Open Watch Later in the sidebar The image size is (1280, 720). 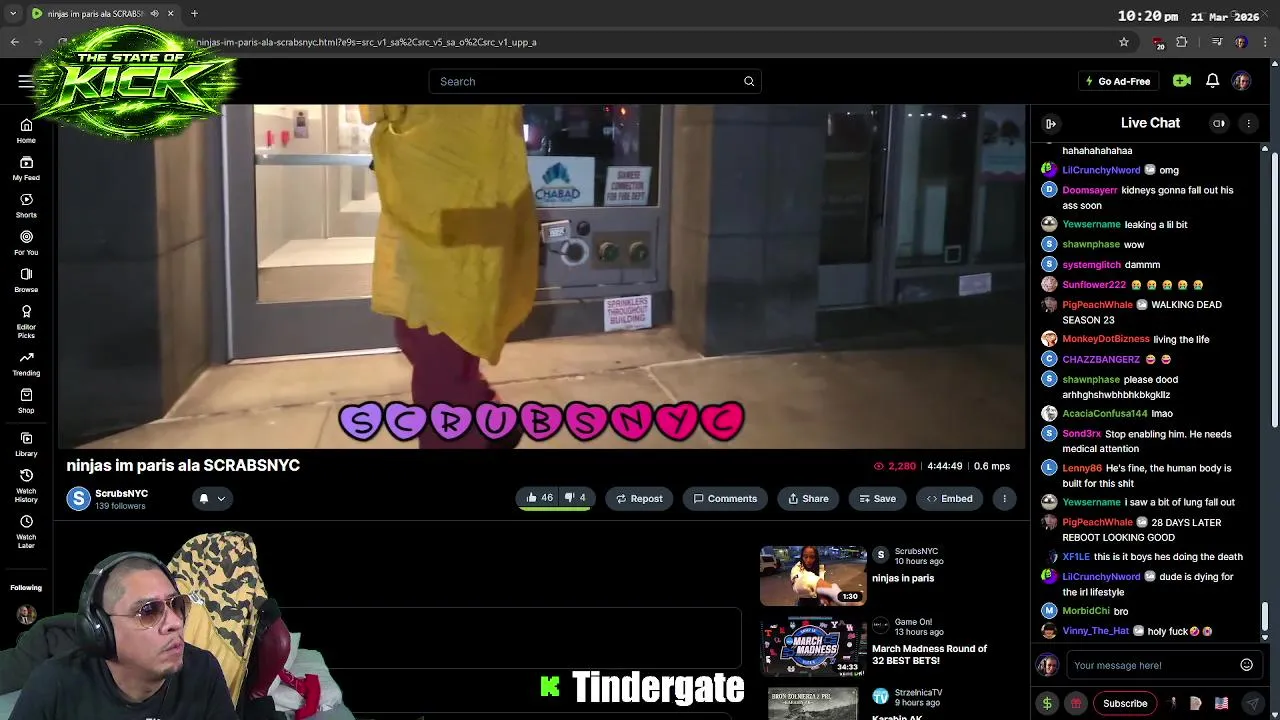pos(26,531)
